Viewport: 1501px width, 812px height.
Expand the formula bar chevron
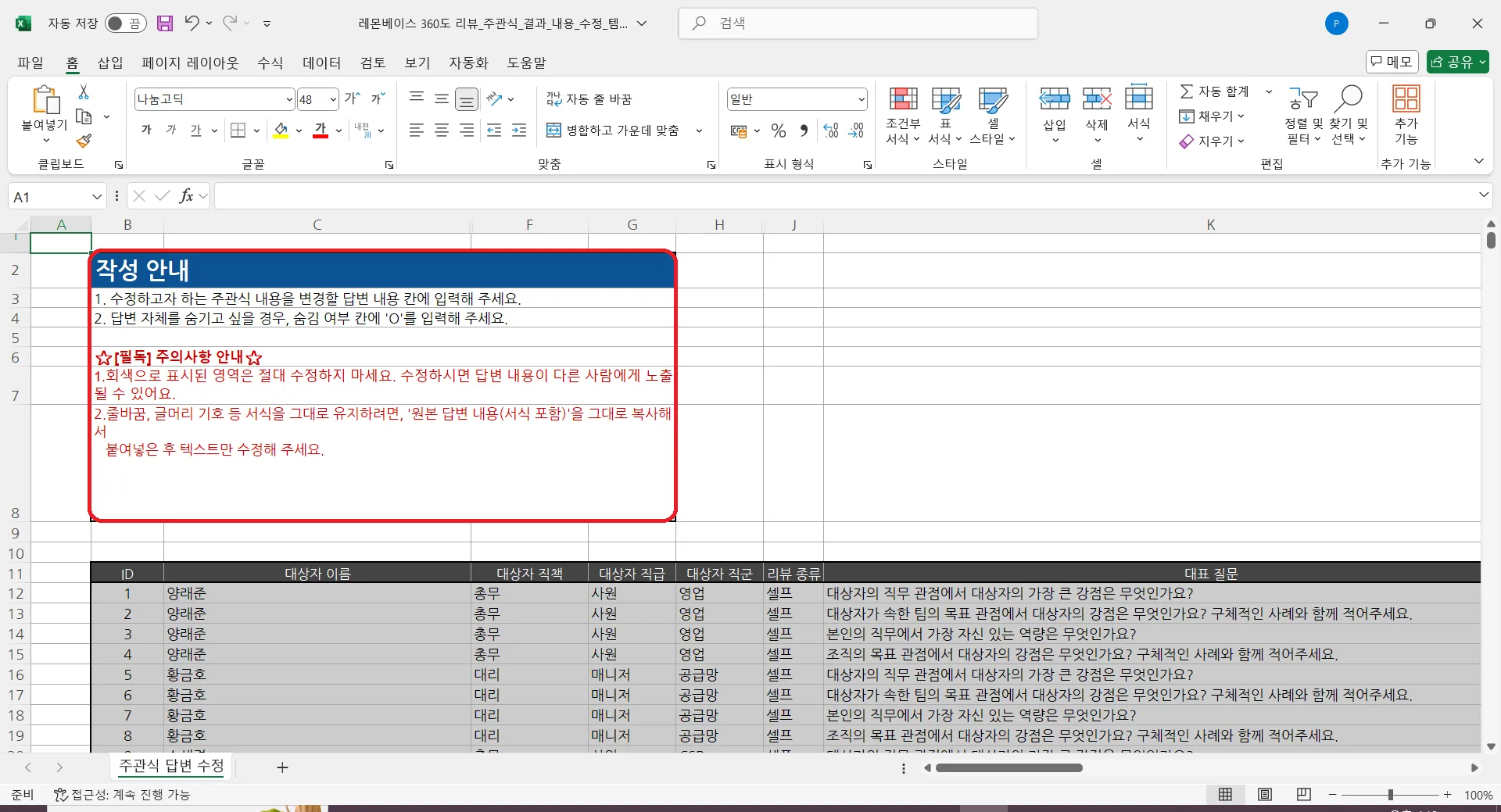pos(1483,195)
